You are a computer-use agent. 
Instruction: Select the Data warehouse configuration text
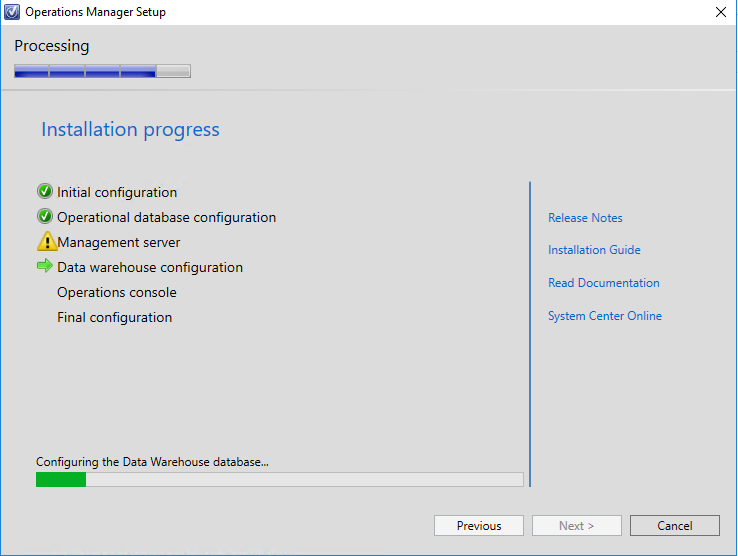[x=150, y=267]
